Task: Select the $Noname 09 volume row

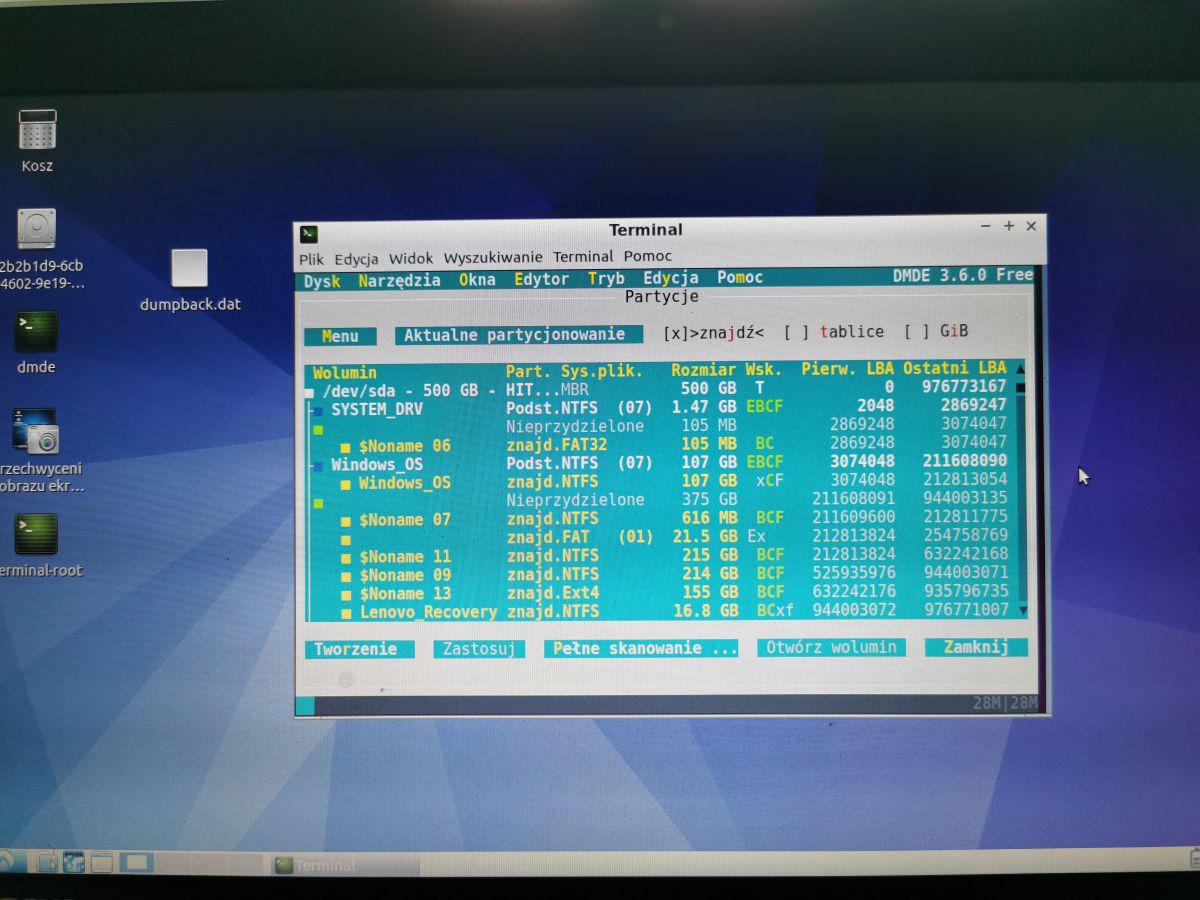Action: click(x=660, y=574)
